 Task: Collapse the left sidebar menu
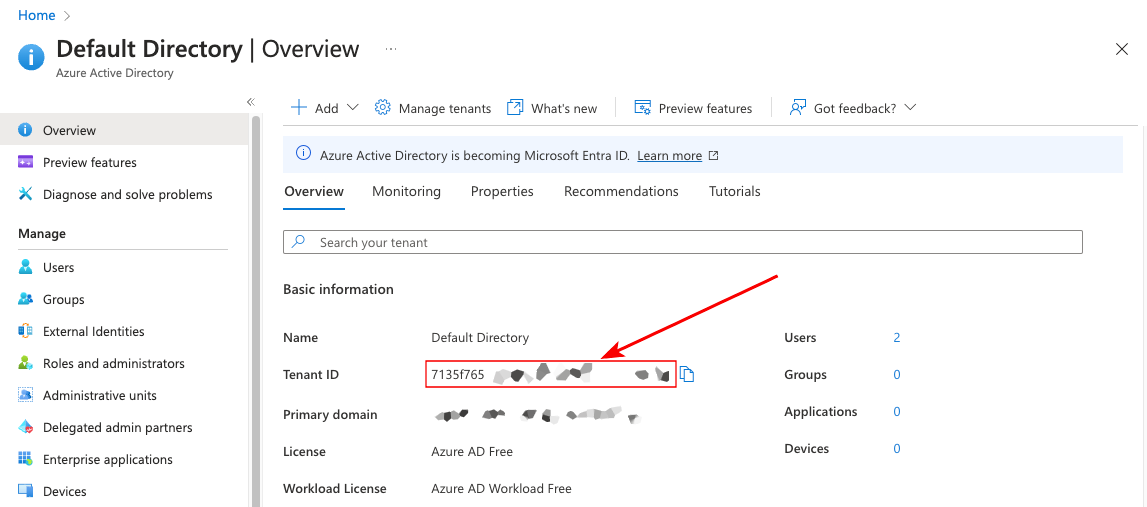pyautogui.click(x=251, y=102)
